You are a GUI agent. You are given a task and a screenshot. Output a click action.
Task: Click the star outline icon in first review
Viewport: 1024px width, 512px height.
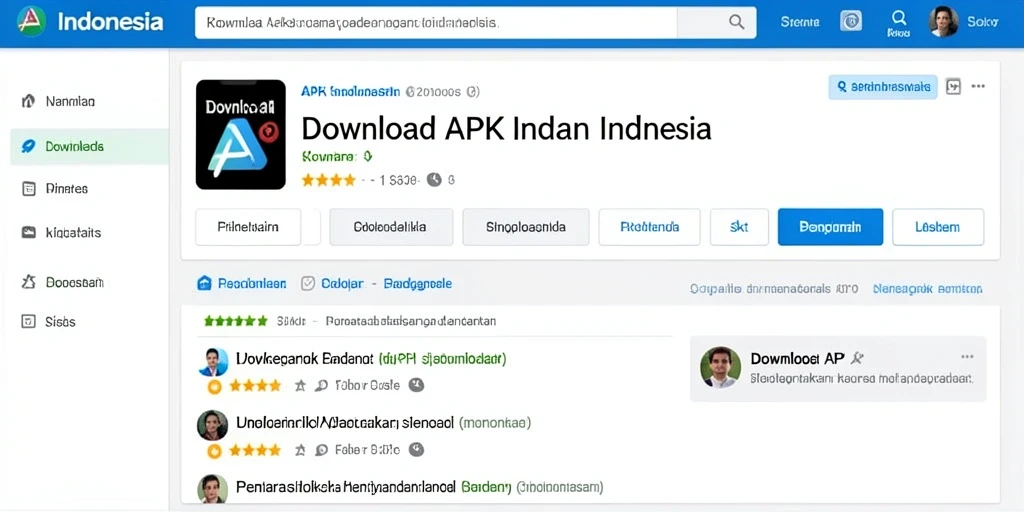click(x=300, y=386)
